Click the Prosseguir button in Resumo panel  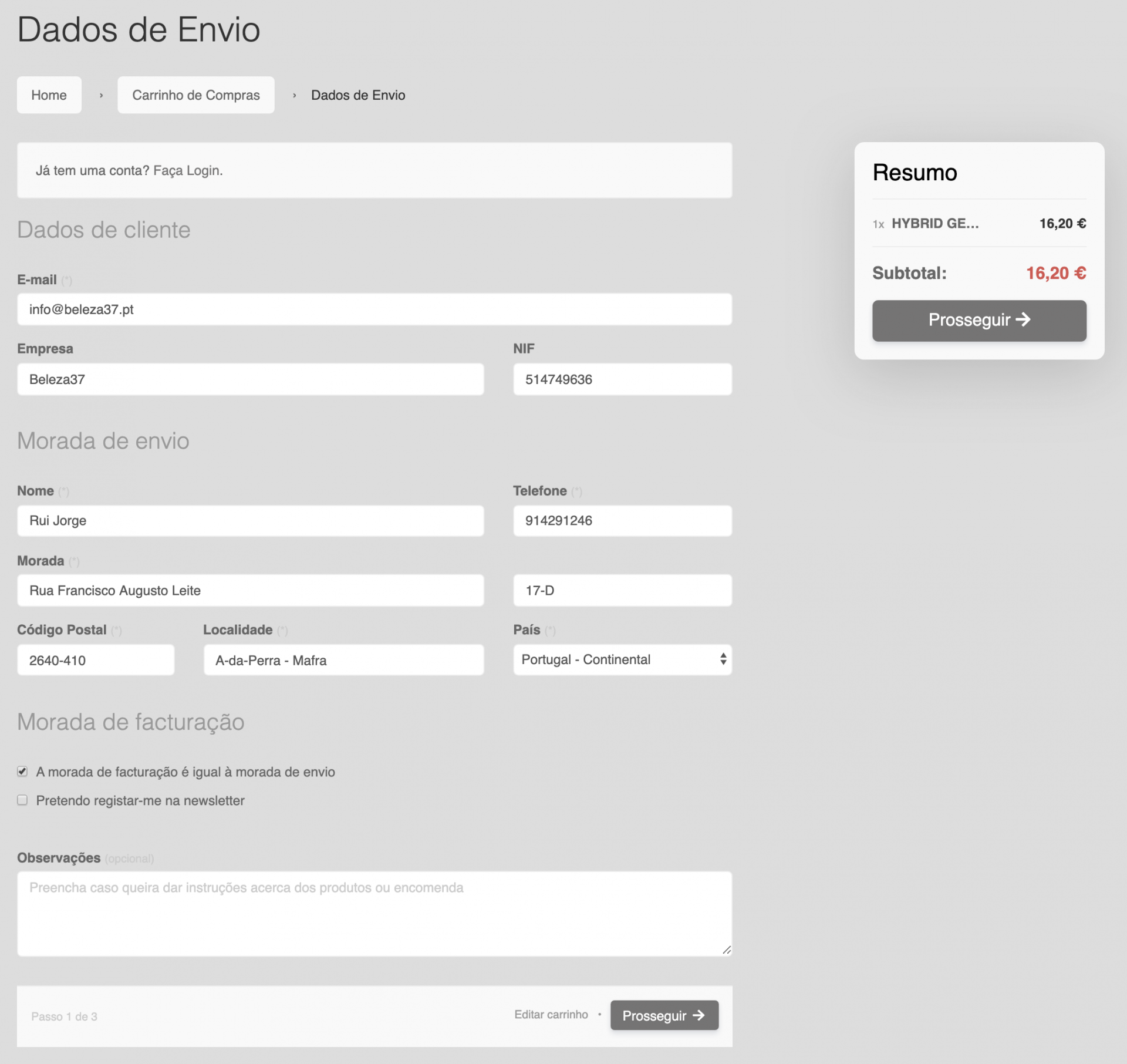click(x=978, y=320)
